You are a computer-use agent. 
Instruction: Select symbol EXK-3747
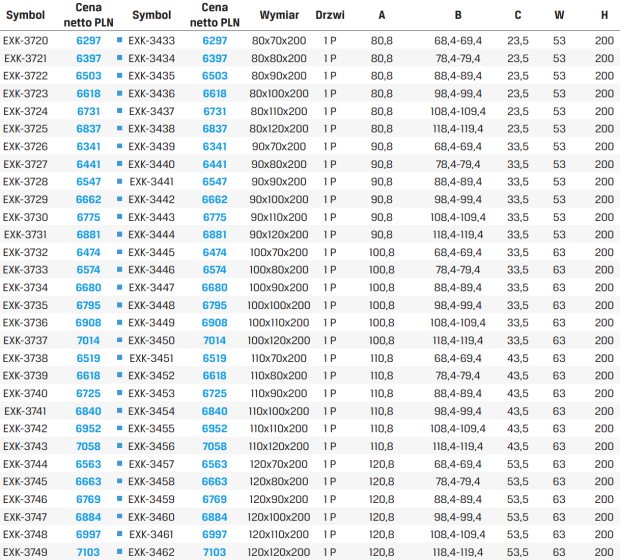click(x=25, y=518)
